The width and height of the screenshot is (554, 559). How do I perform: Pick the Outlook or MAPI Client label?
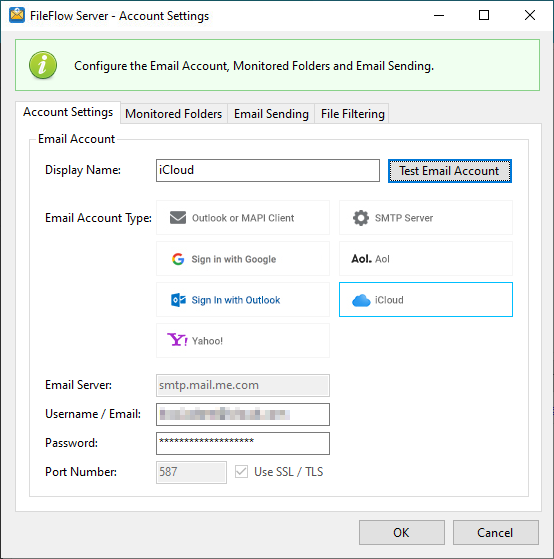243,218
